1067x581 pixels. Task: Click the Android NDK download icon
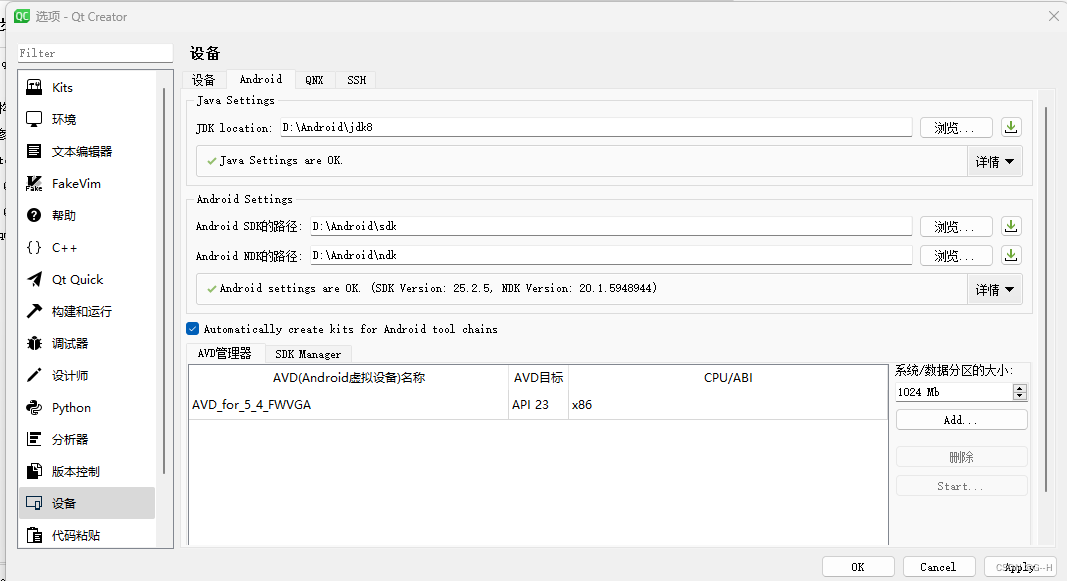(x=1010, y=254)
